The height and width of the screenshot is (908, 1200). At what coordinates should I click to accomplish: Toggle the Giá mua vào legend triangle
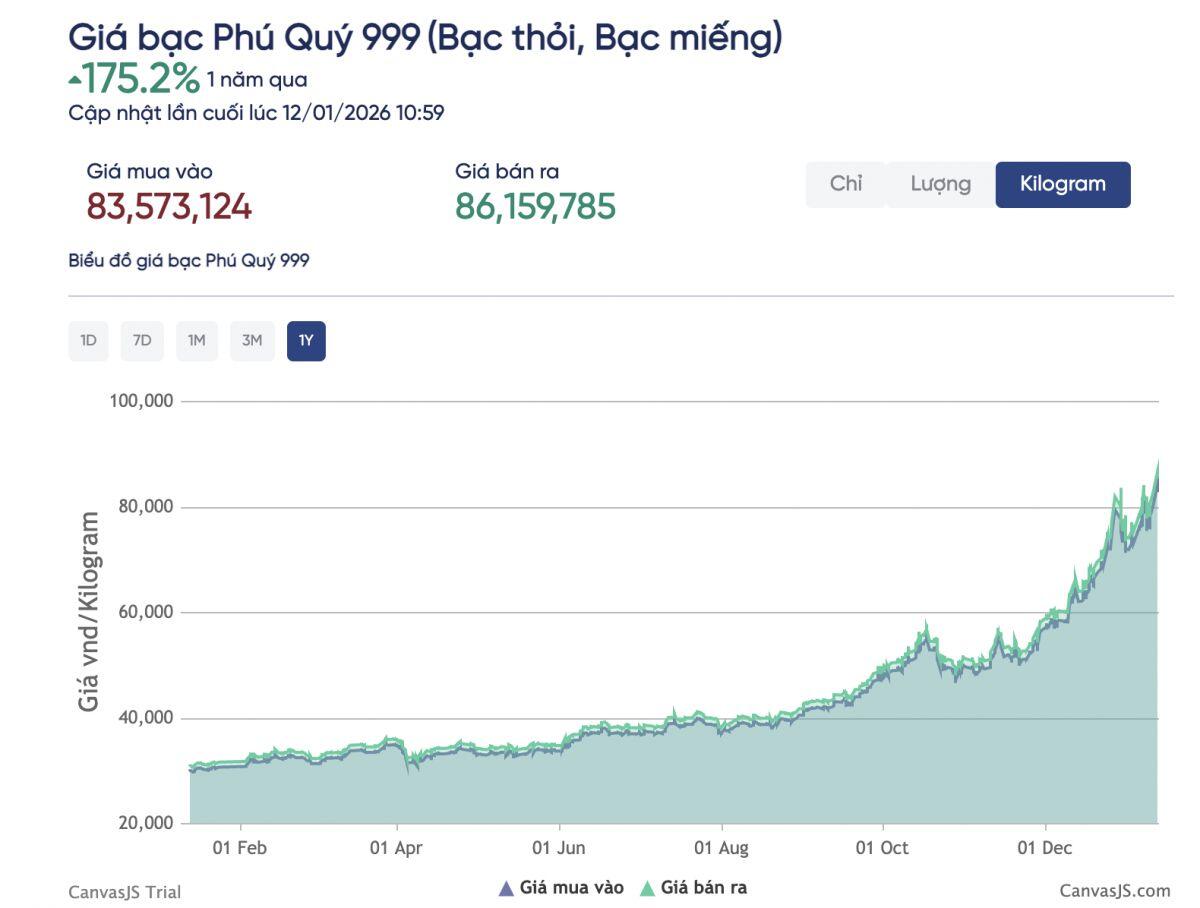[x=506, y=888]
